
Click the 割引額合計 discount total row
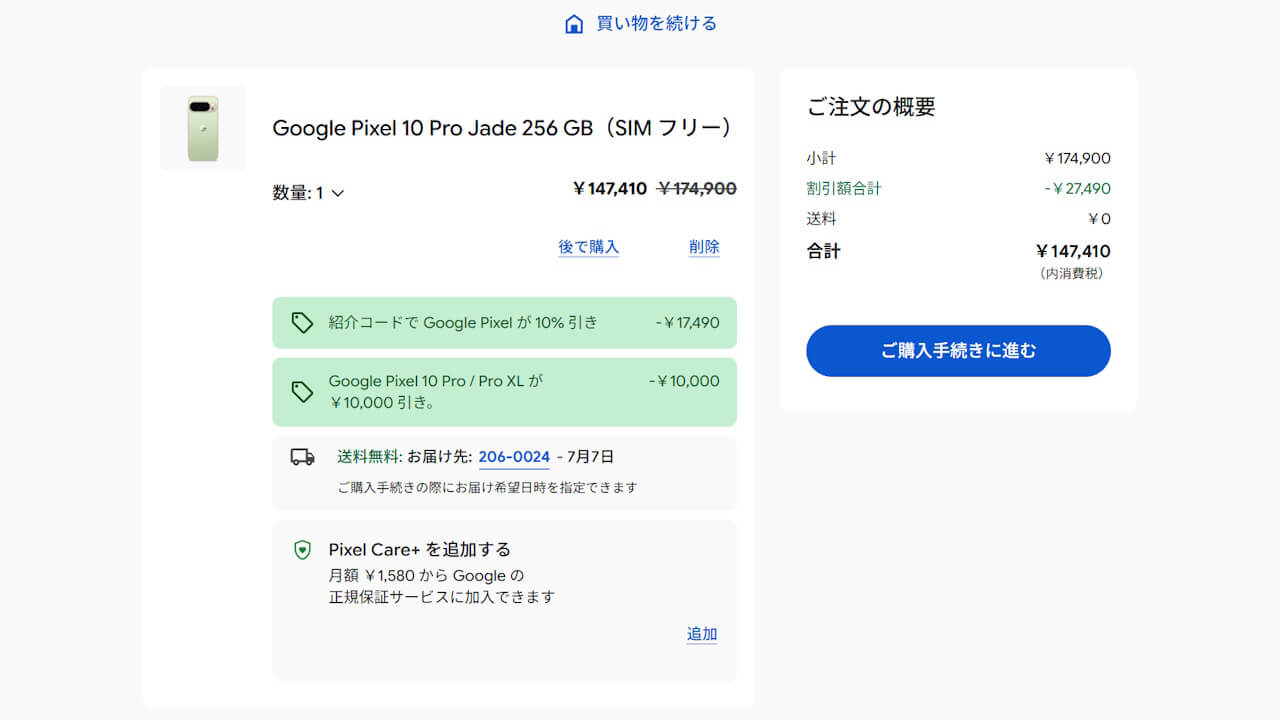tap(958, 188)
